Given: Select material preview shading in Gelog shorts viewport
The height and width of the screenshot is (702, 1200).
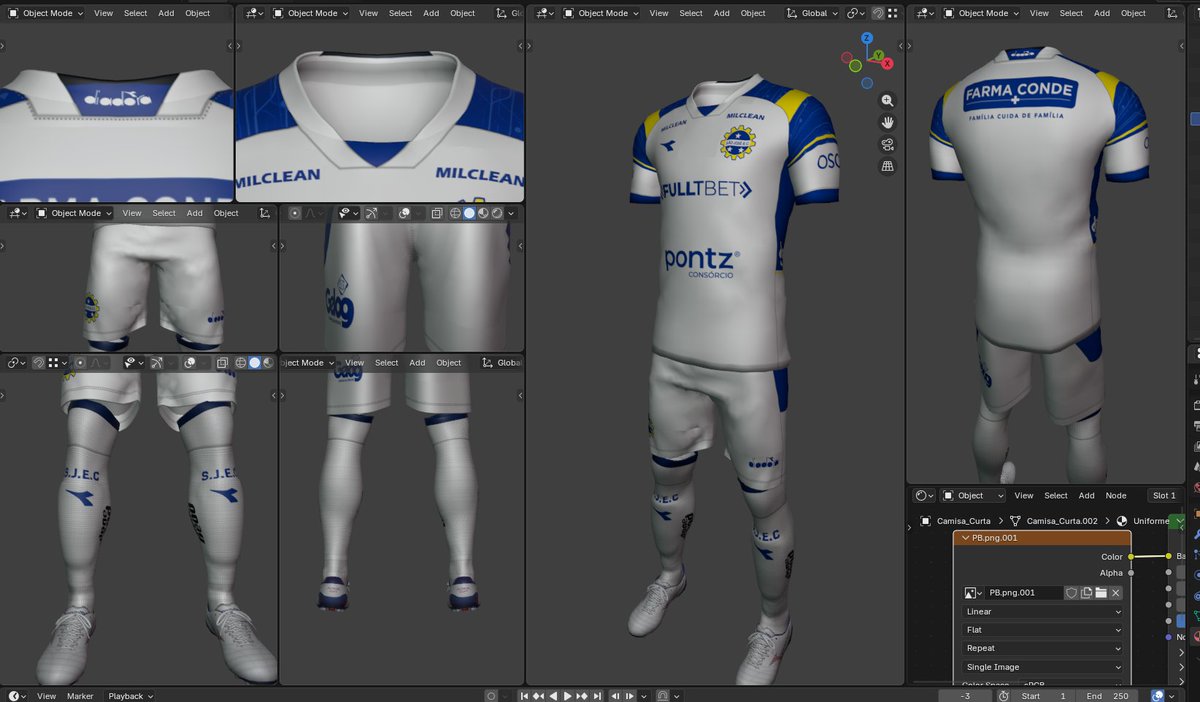Looking at the screenshot, I should (x=483, y=213).
